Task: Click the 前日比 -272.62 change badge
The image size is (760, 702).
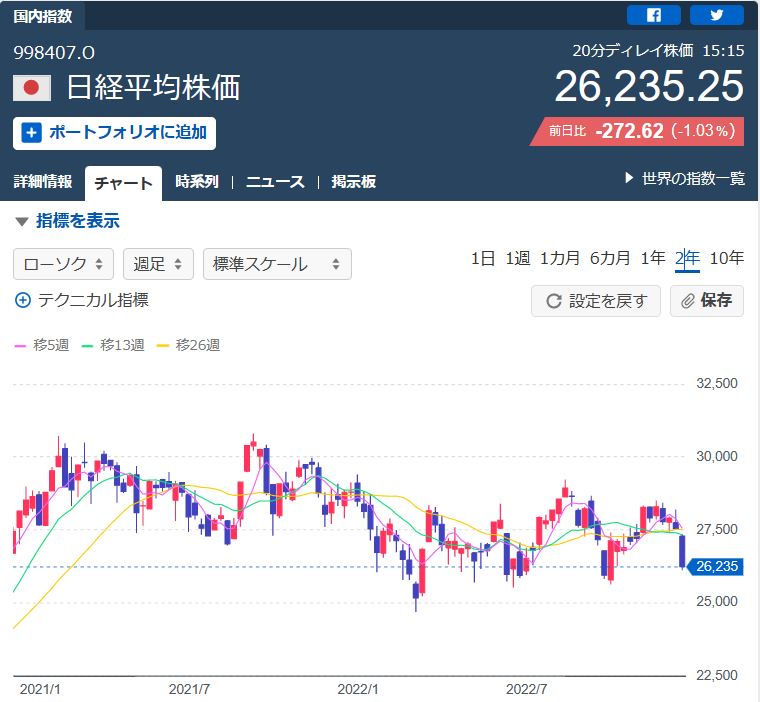Action: [637, 131]
